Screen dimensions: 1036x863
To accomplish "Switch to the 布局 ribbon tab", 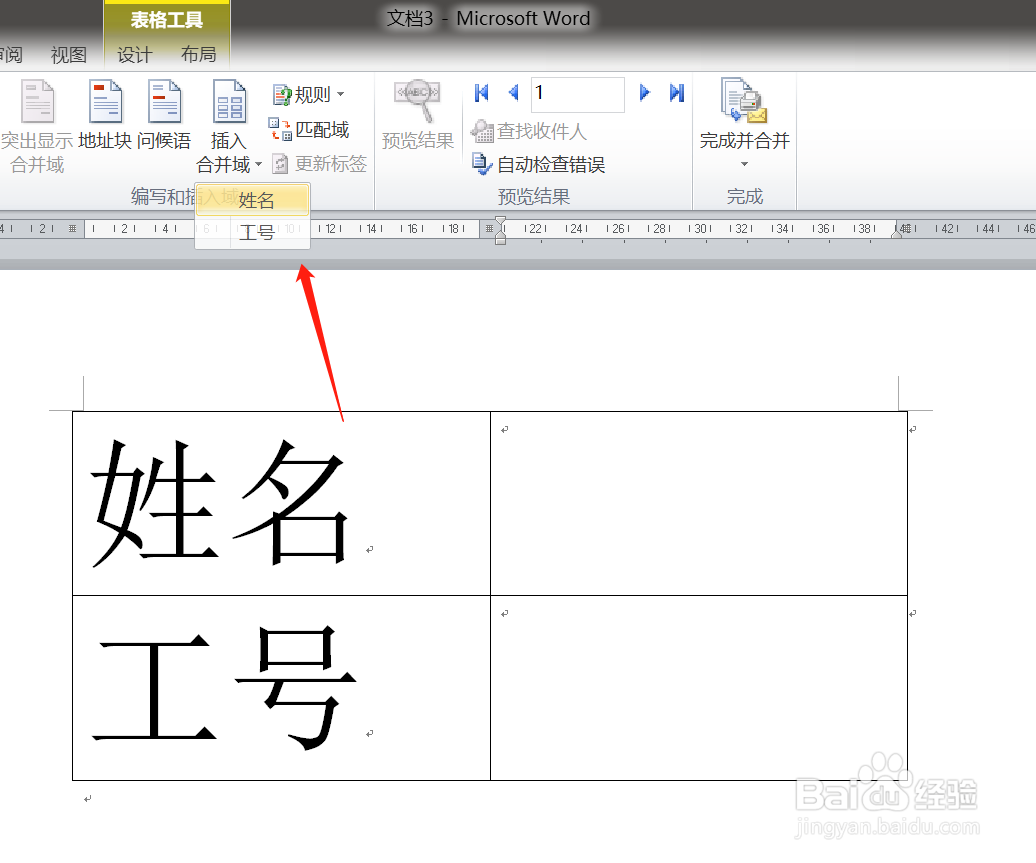I will [198, 55].
